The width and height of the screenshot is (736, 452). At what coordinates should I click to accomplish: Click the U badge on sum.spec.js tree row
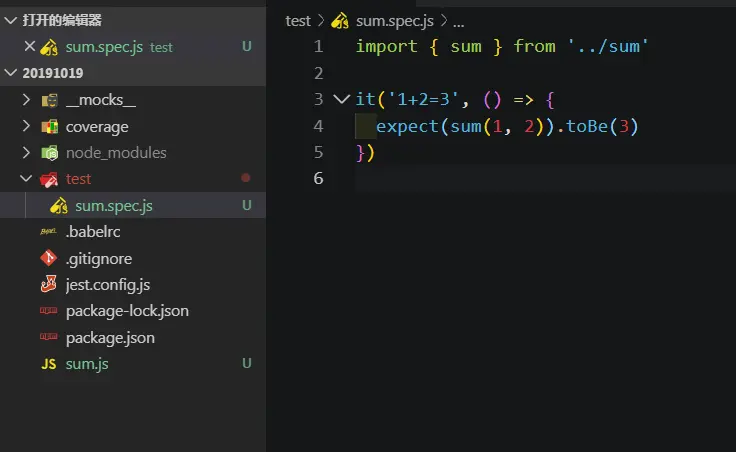[246, 205]
